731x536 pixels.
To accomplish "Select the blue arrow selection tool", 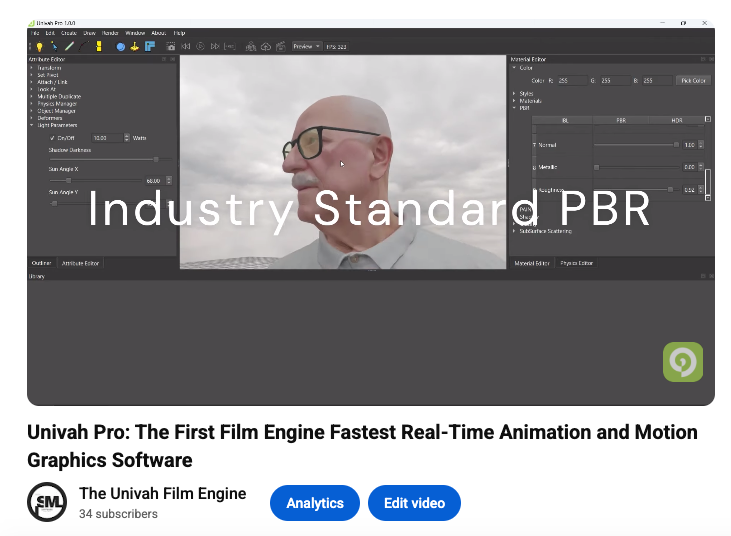I will pos(55,47).
